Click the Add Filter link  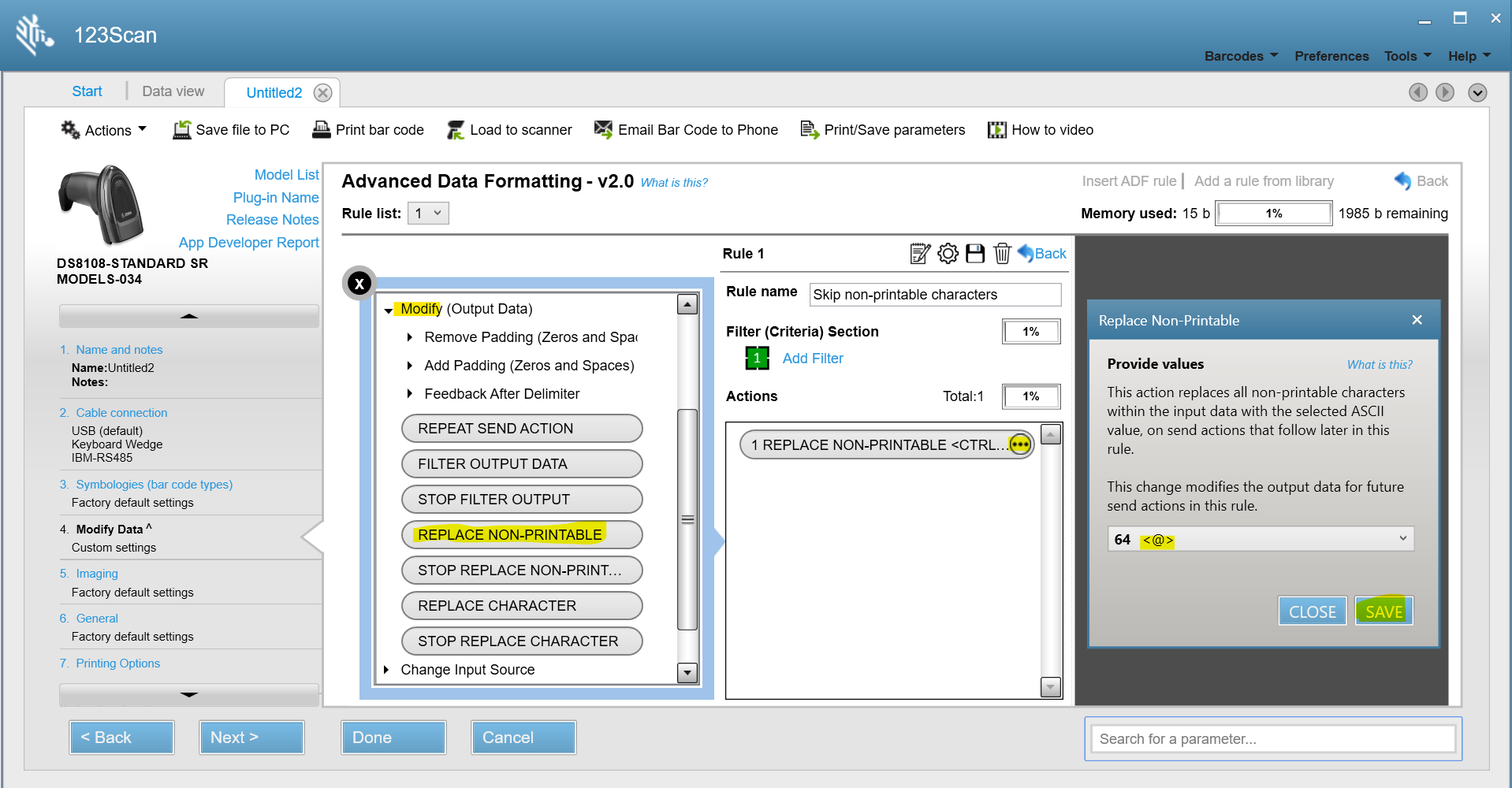coord(813,359)
